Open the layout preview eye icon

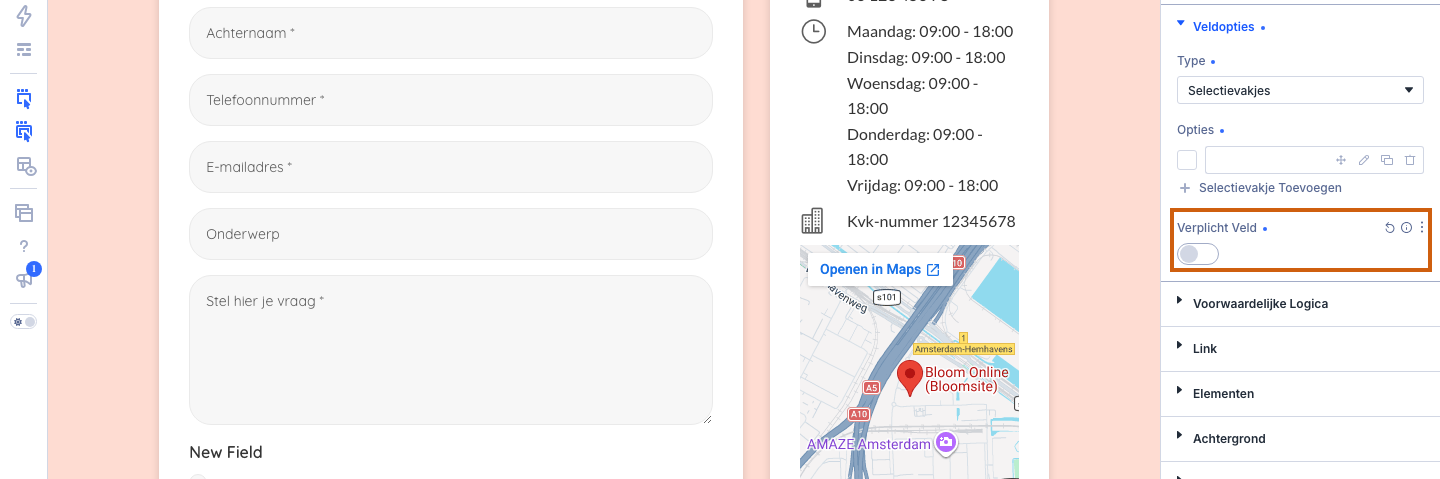pos(25,166)
